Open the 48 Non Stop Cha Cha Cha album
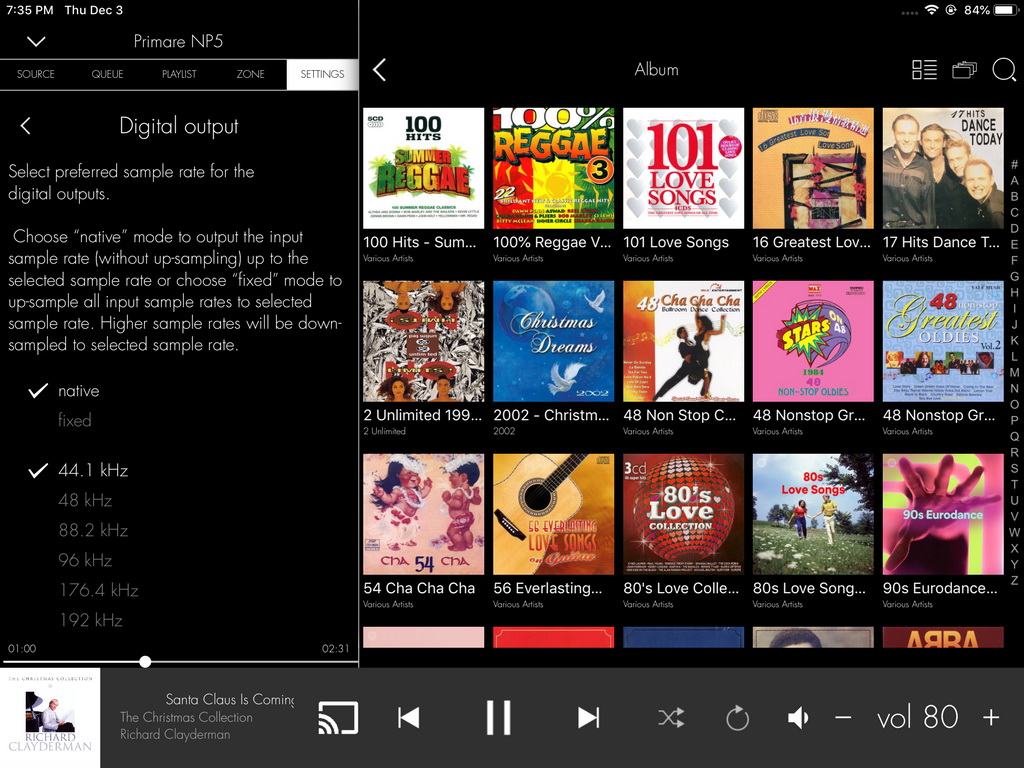 (684, 342)
